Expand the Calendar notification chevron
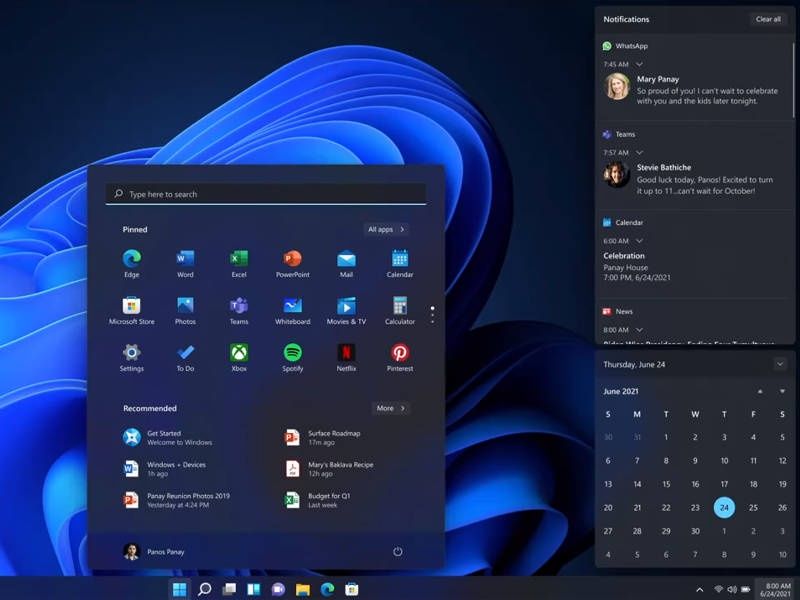Screen dimensions: 800x600 point(639,241)
